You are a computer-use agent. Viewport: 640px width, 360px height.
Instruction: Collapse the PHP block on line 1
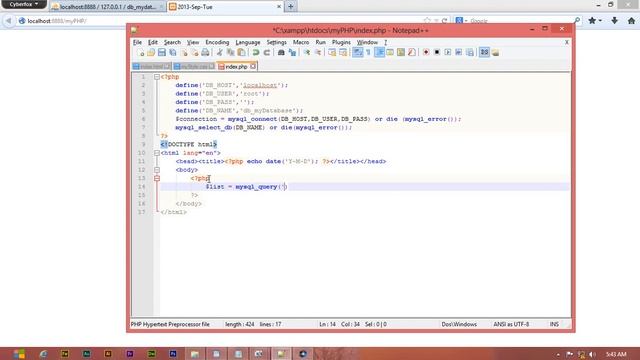click(157, 77)
